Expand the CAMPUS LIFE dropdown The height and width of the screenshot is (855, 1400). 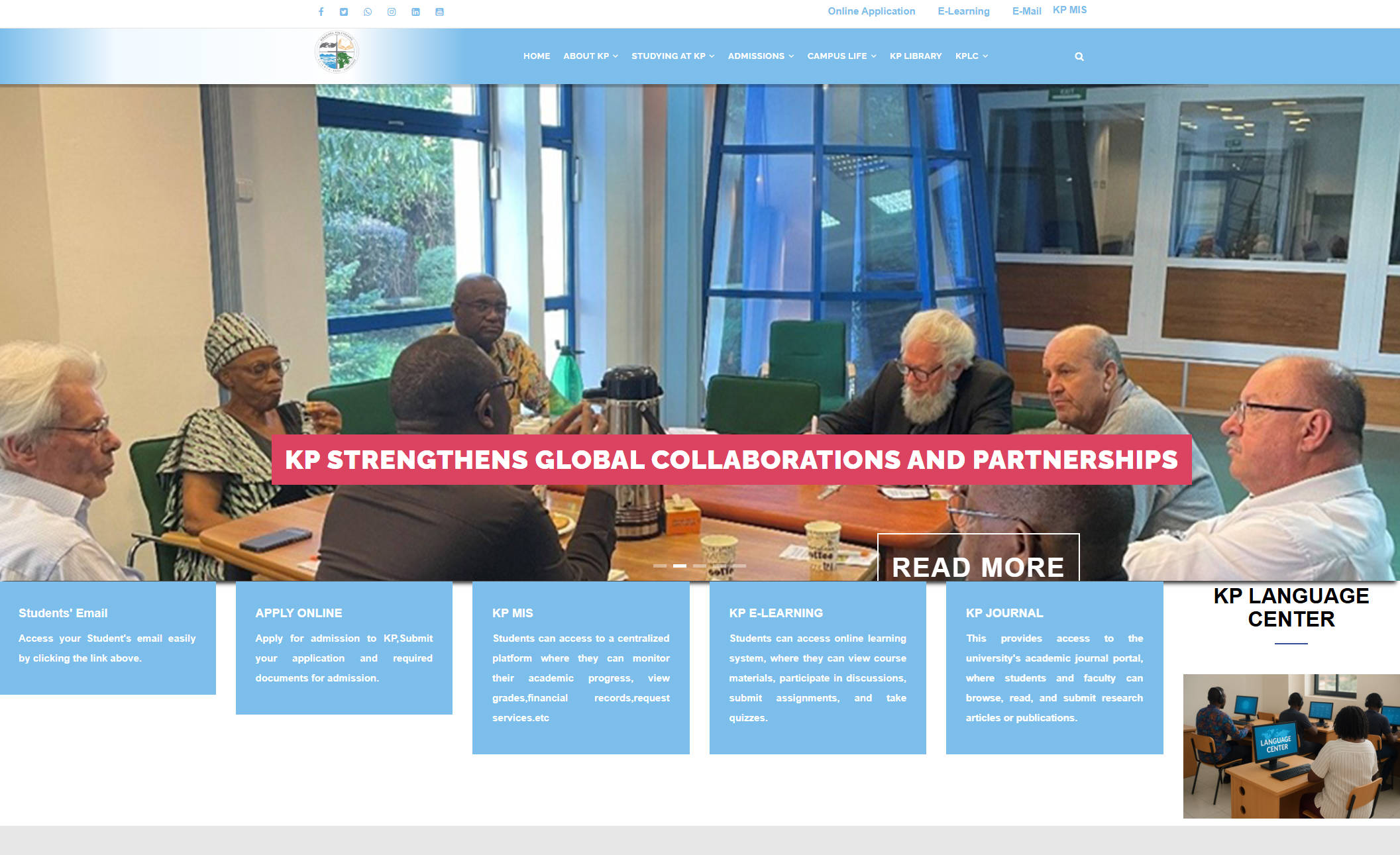[841, 56]
